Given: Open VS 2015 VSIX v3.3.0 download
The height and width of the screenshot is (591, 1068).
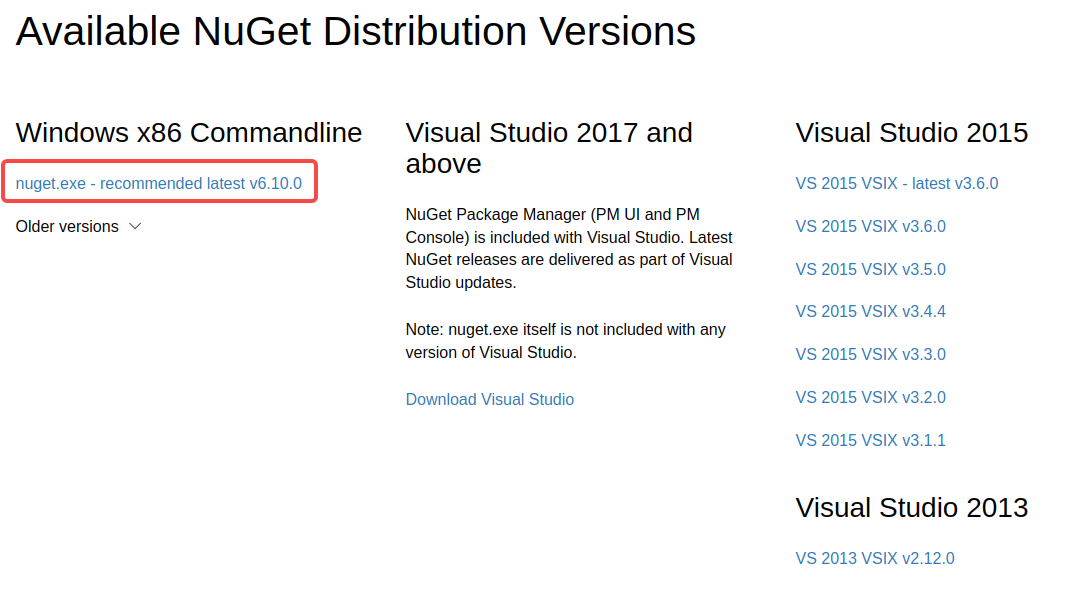Looking at the screenshot, I should tap(870, 355).
